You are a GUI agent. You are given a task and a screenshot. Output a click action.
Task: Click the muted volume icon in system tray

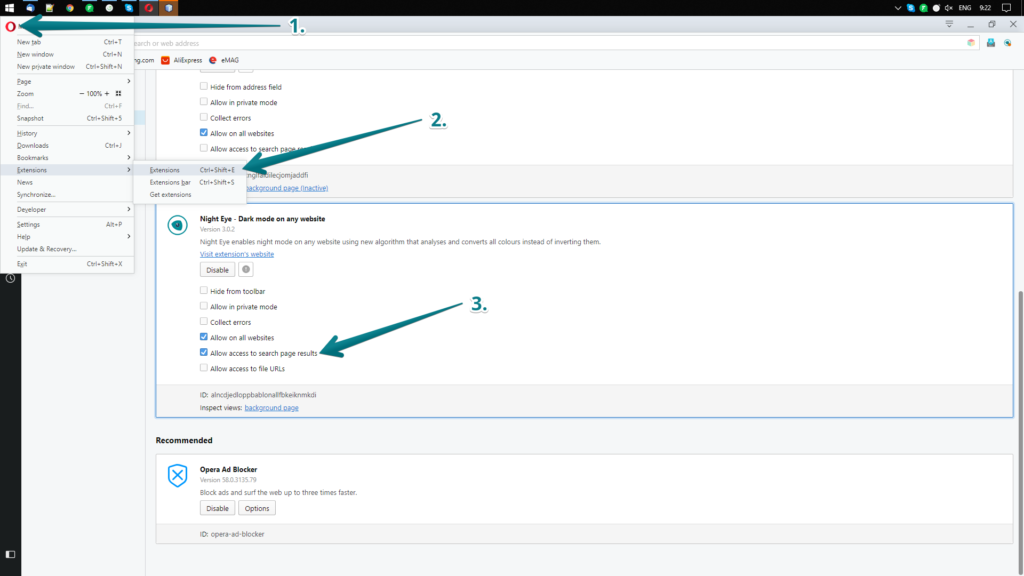950,7
